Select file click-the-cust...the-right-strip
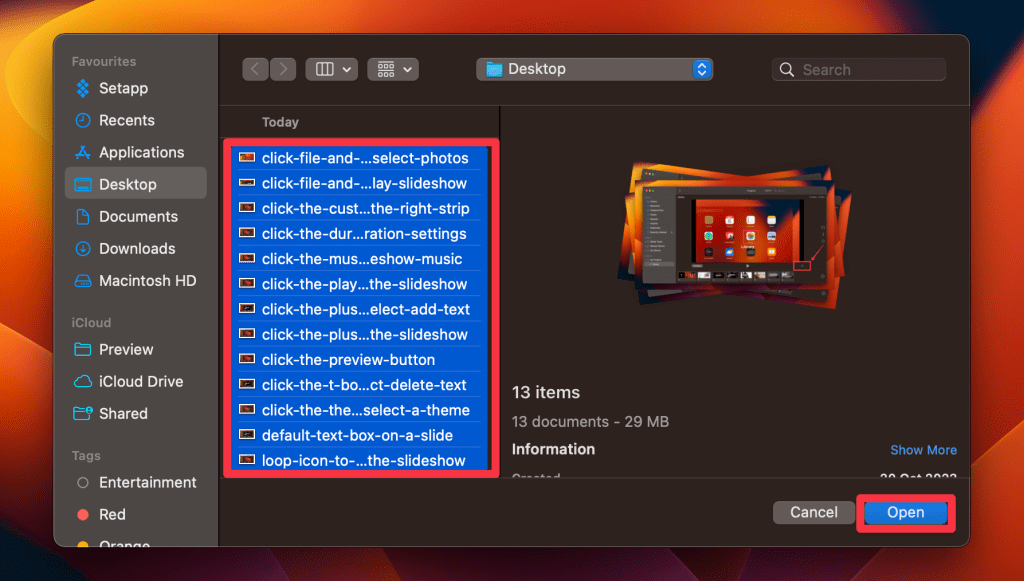This screenshot has width=1024, height=581. tap(359, 208)
